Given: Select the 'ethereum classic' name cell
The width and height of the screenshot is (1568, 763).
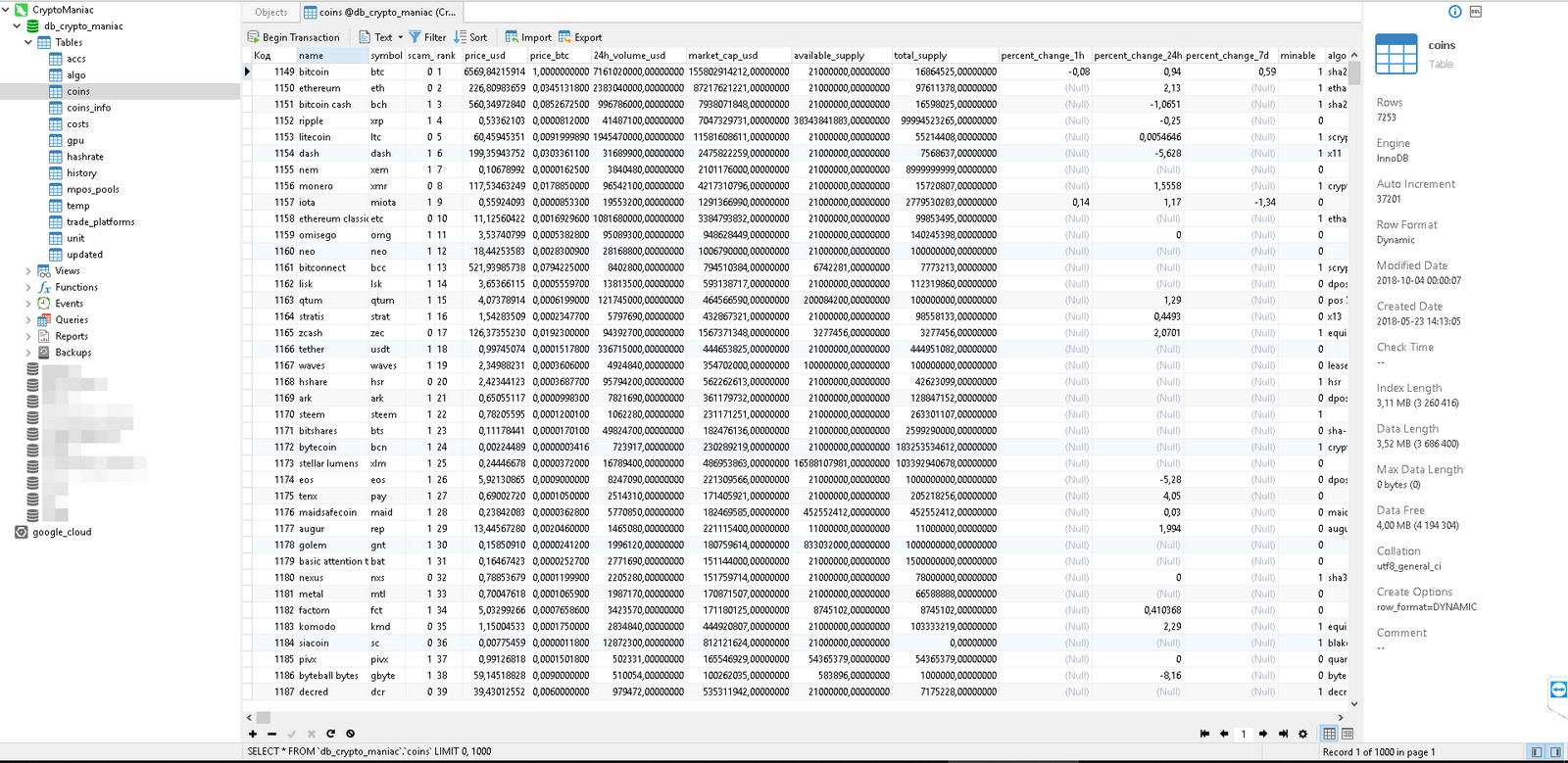Looking at the screenshot, I should point(332,218).
